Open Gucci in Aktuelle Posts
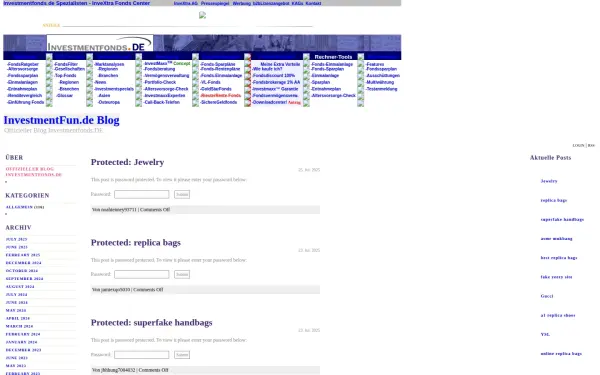This screenshot has width=600, height=375. click(547, 296)
